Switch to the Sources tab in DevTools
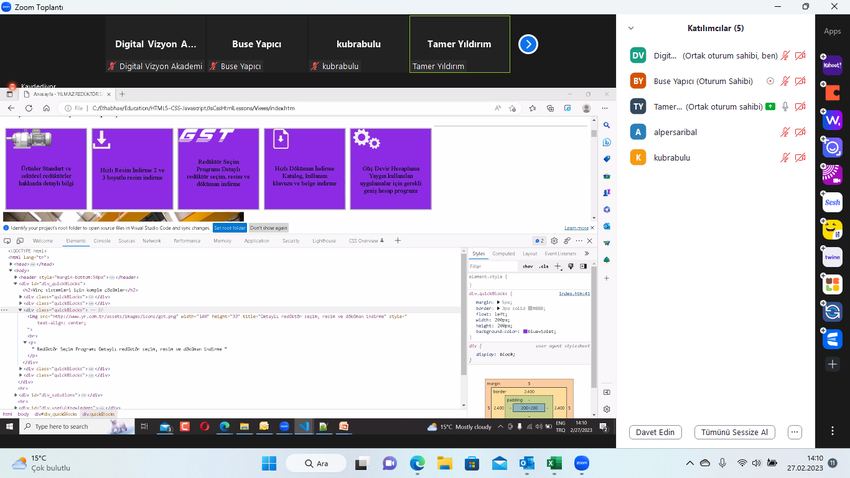The image size is (850, 478). pyautogui.click(x=126, y=241)
